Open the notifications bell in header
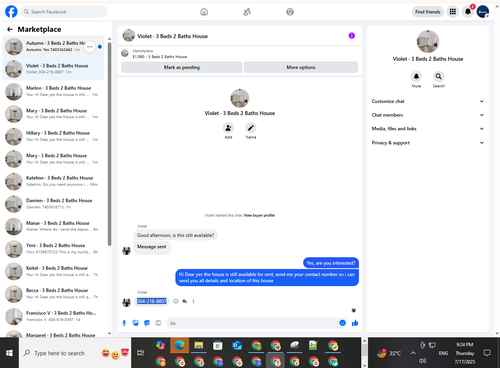 pos(468,12)
